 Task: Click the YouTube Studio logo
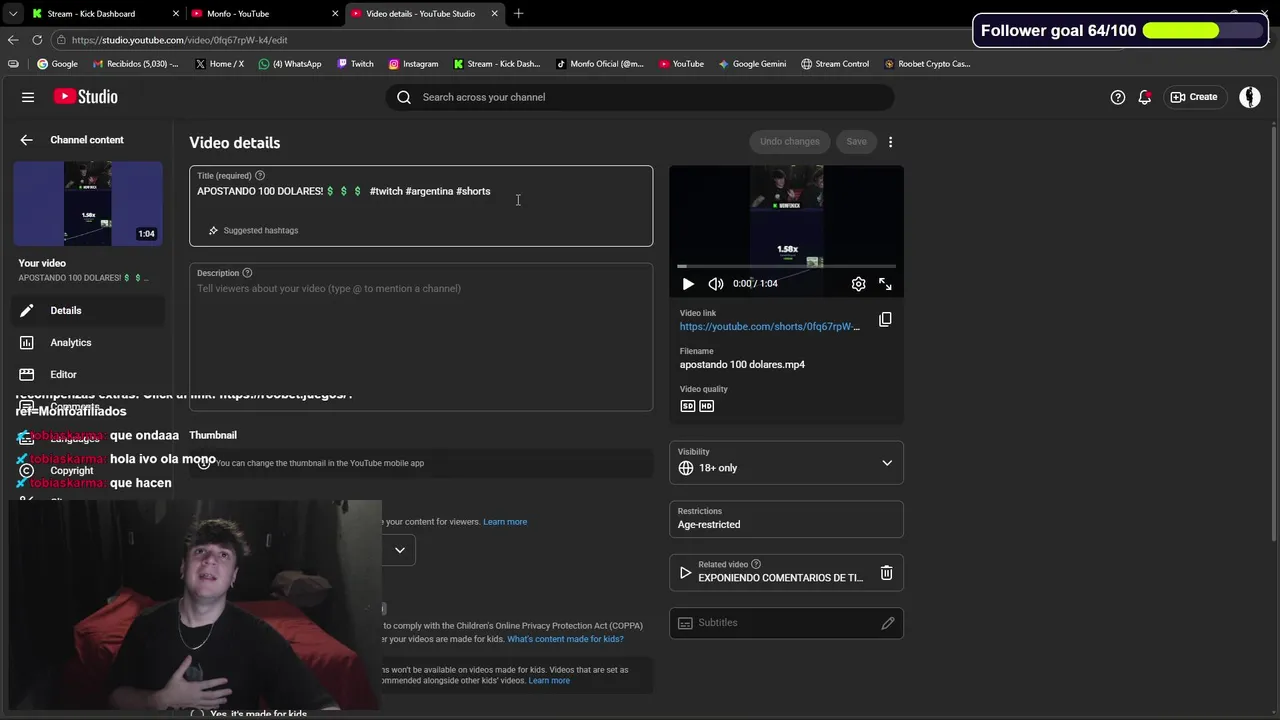tap(86, 97)
